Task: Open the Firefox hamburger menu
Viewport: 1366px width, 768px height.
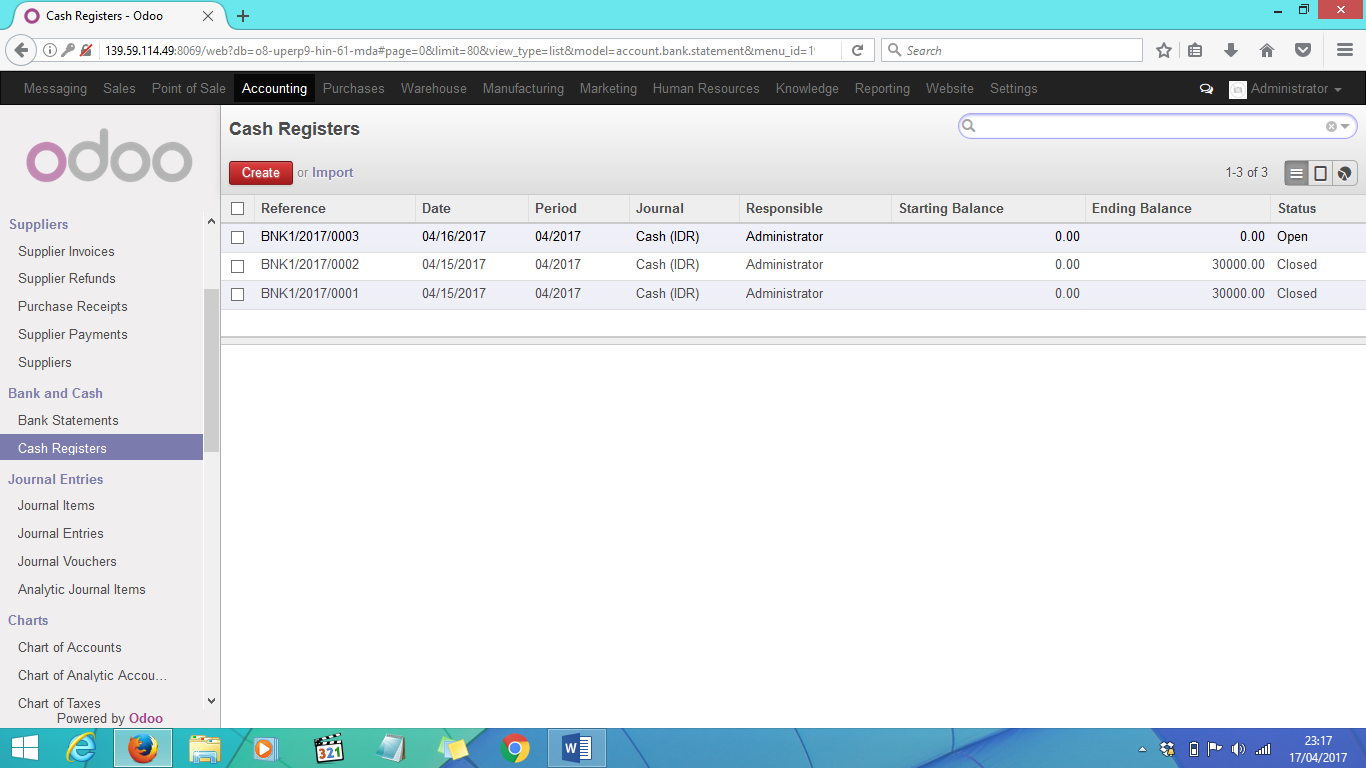Action: point(1345,50)
